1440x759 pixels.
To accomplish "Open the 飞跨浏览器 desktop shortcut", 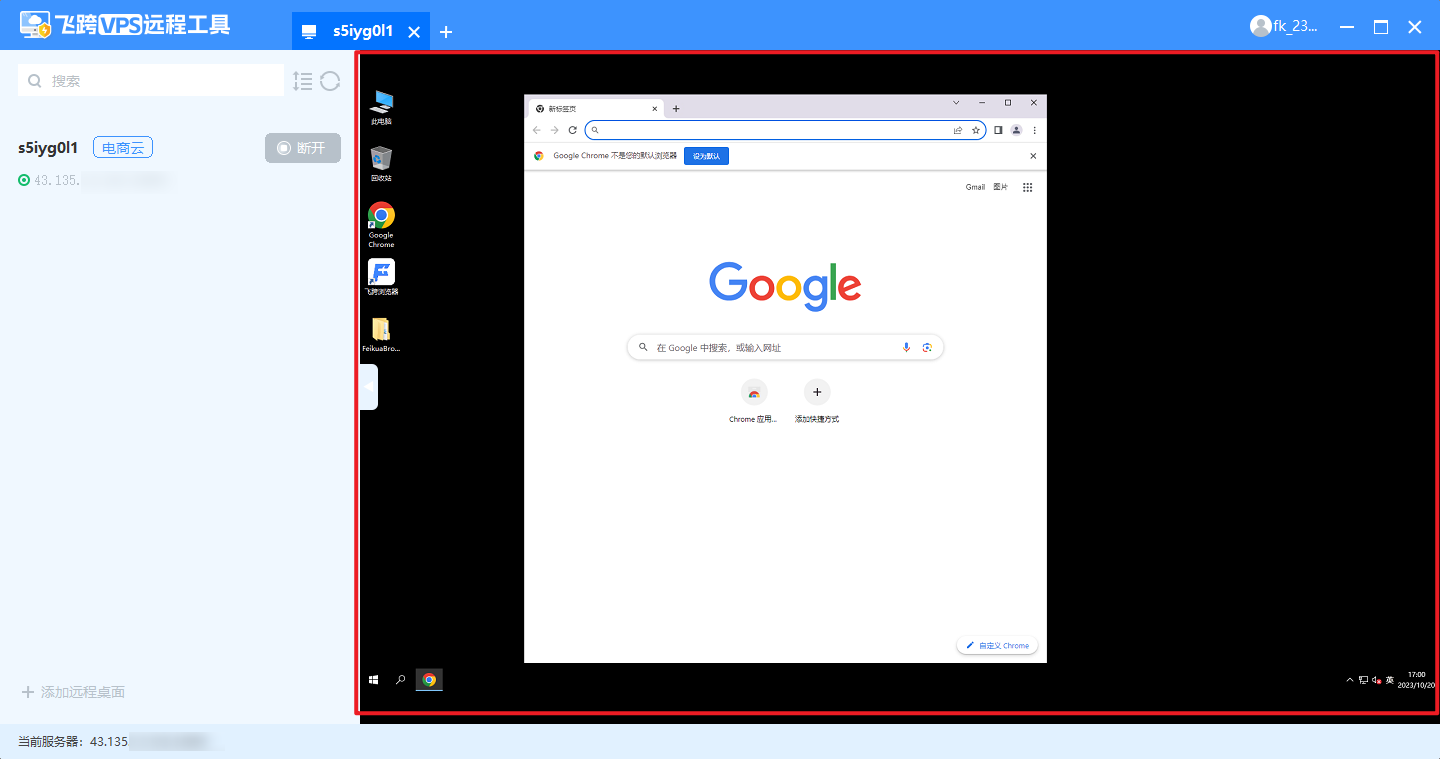I will [381, 273].
